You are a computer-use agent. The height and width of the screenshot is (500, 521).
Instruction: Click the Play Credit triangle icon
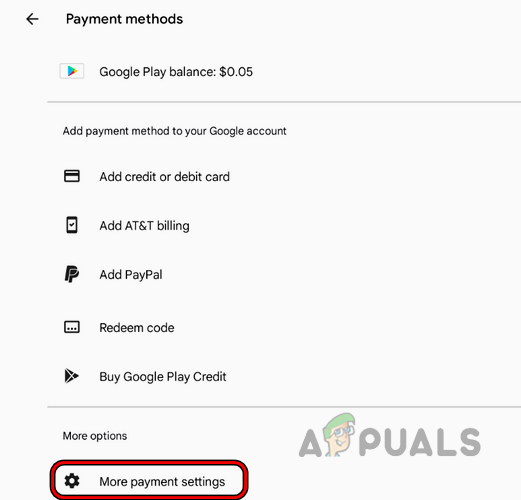(x=71, y=376)
